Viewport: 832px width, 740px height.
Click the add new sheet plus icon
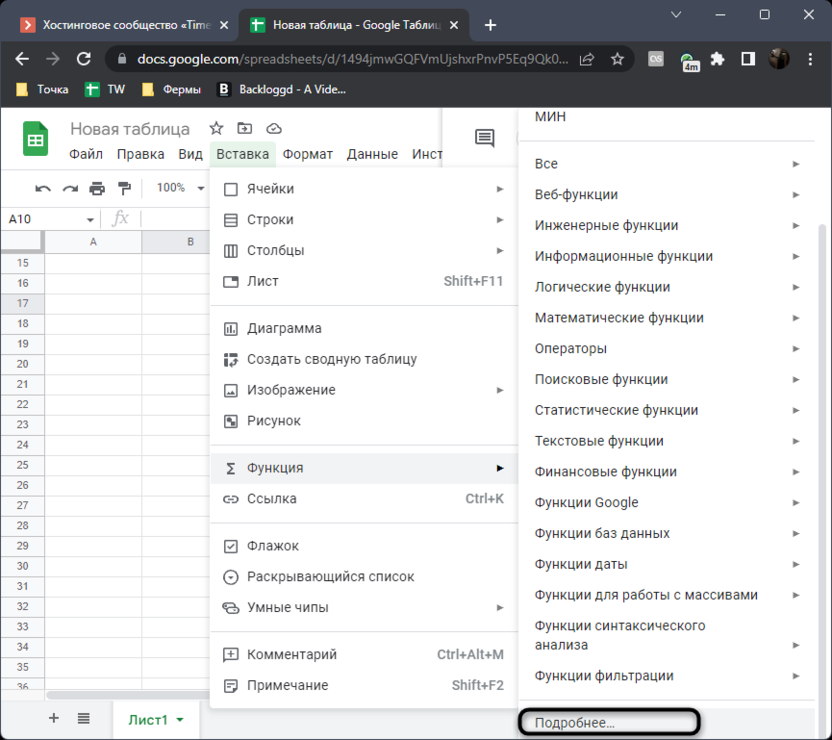click(54, 718)
